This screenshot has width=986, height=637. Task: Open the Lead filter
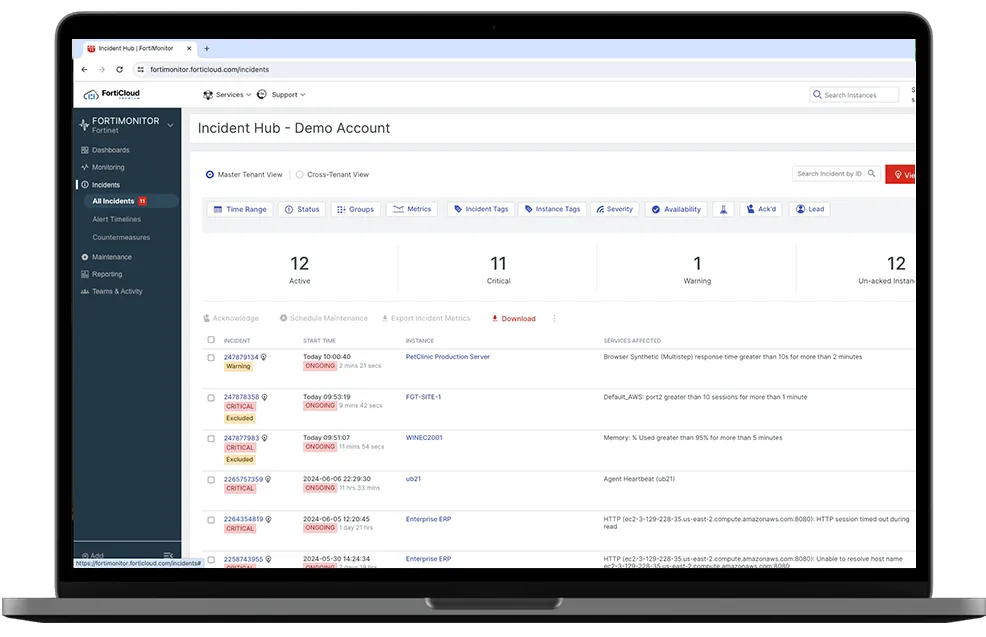click(x=810, y=209)
